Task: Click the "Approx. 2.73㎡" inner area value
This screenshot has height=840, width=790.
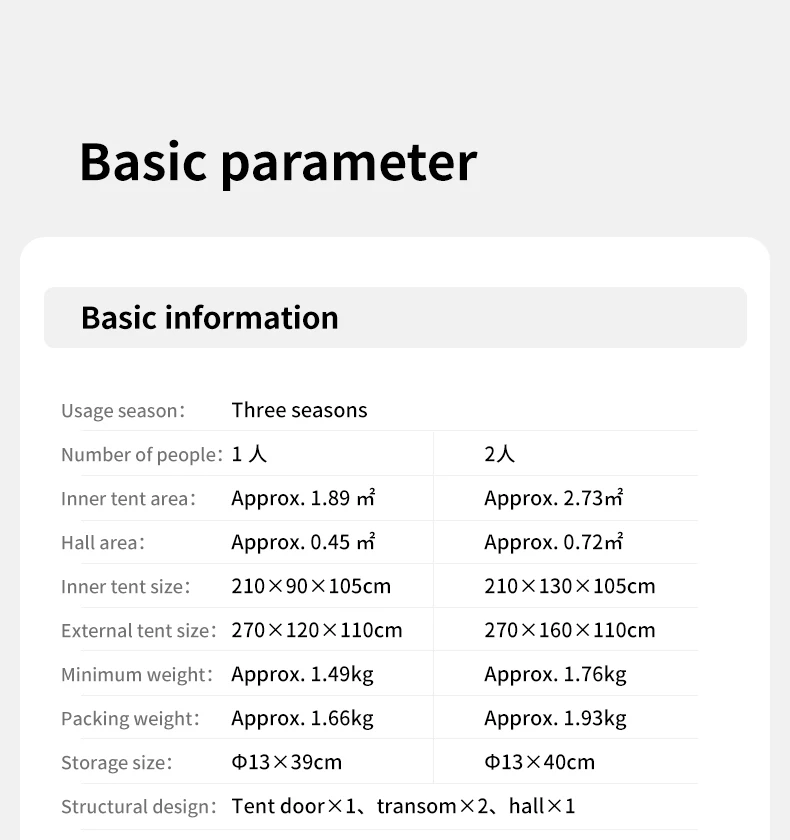Action: coord(554,498)
